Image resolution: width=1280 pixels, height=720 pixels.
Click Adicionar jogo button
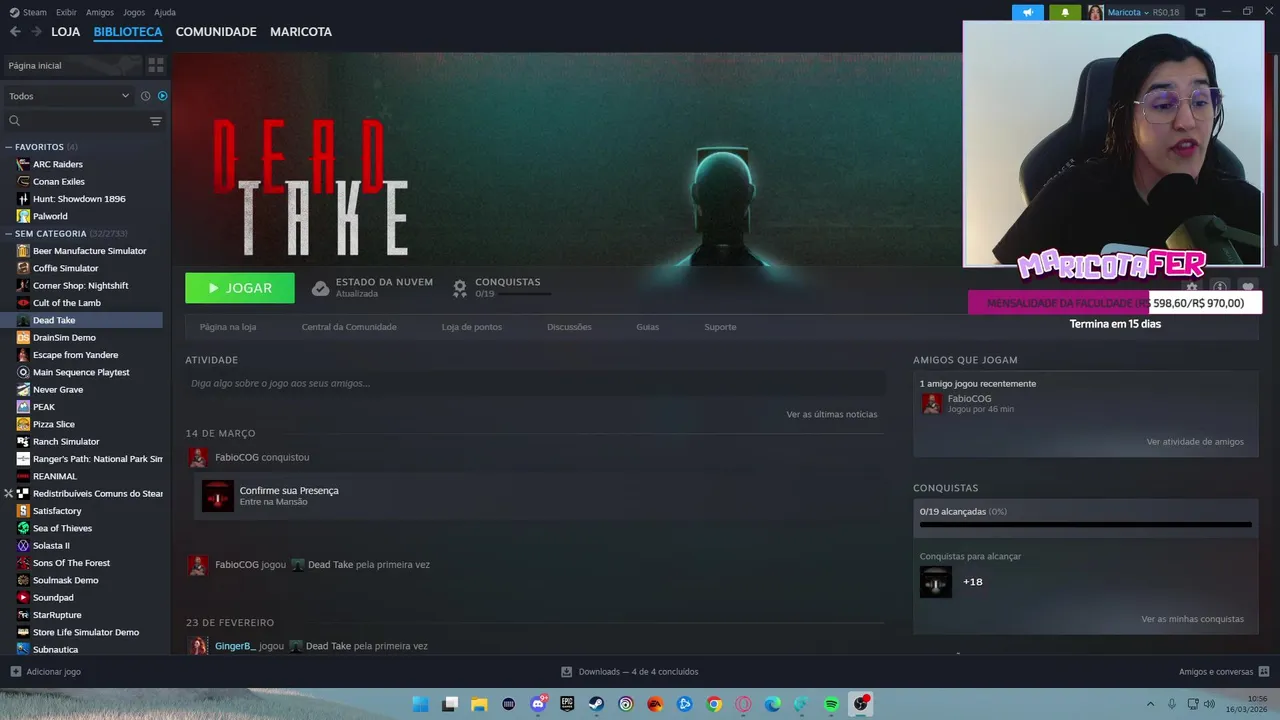(45, 672)
